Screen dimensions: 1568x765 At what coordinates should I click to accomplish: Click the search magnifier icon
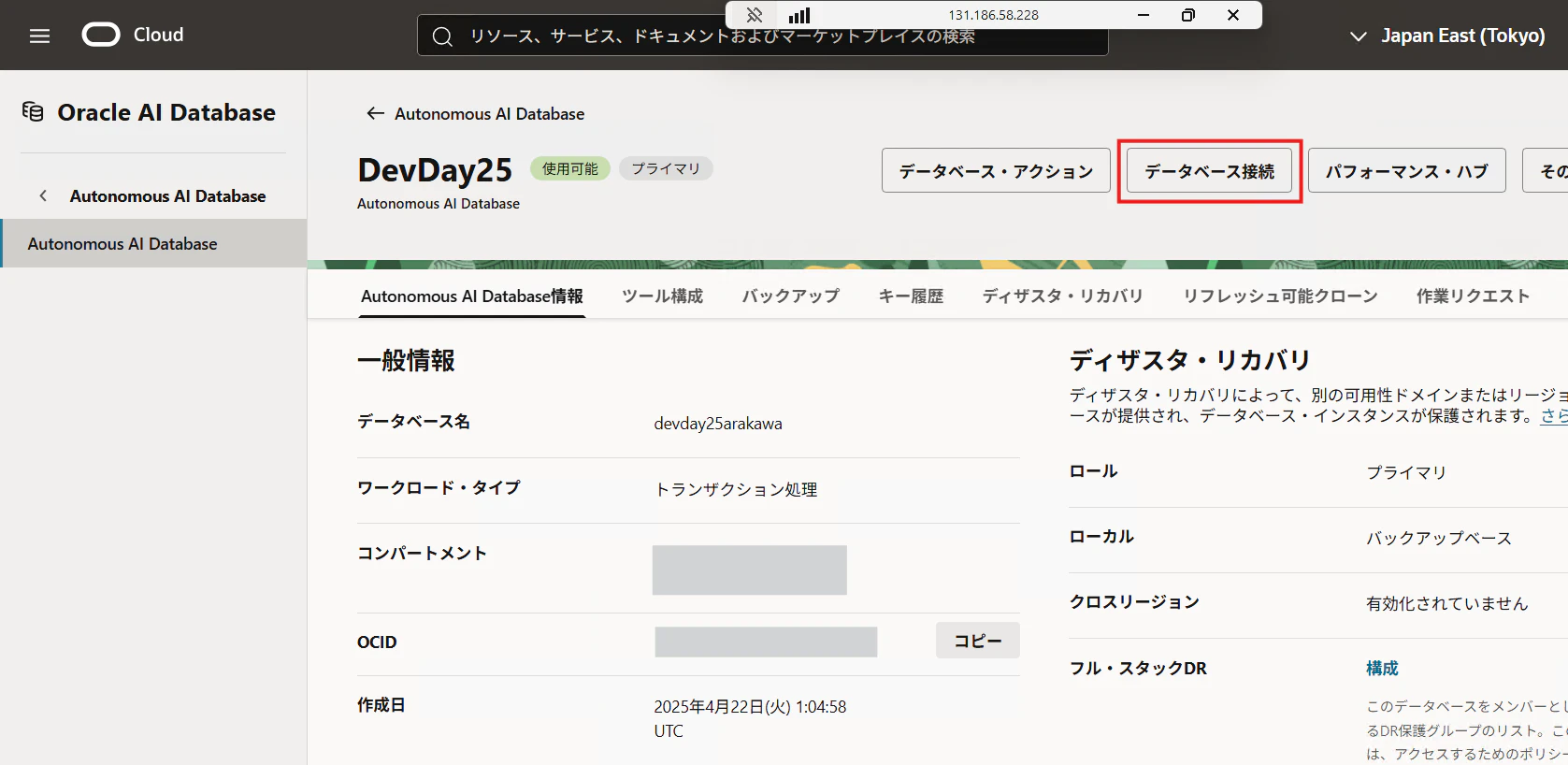[442, 36]
